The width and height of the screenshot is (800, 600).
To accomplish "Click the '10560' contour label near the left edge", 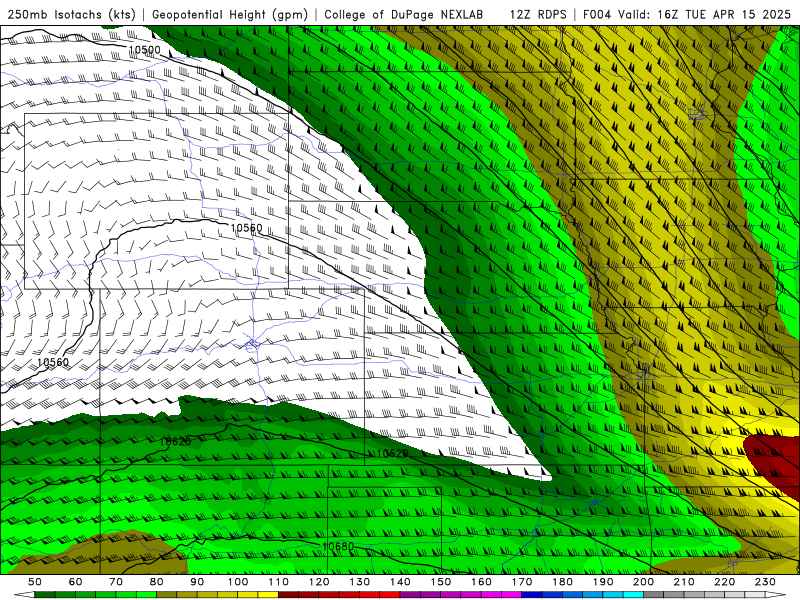I will 53,362.
